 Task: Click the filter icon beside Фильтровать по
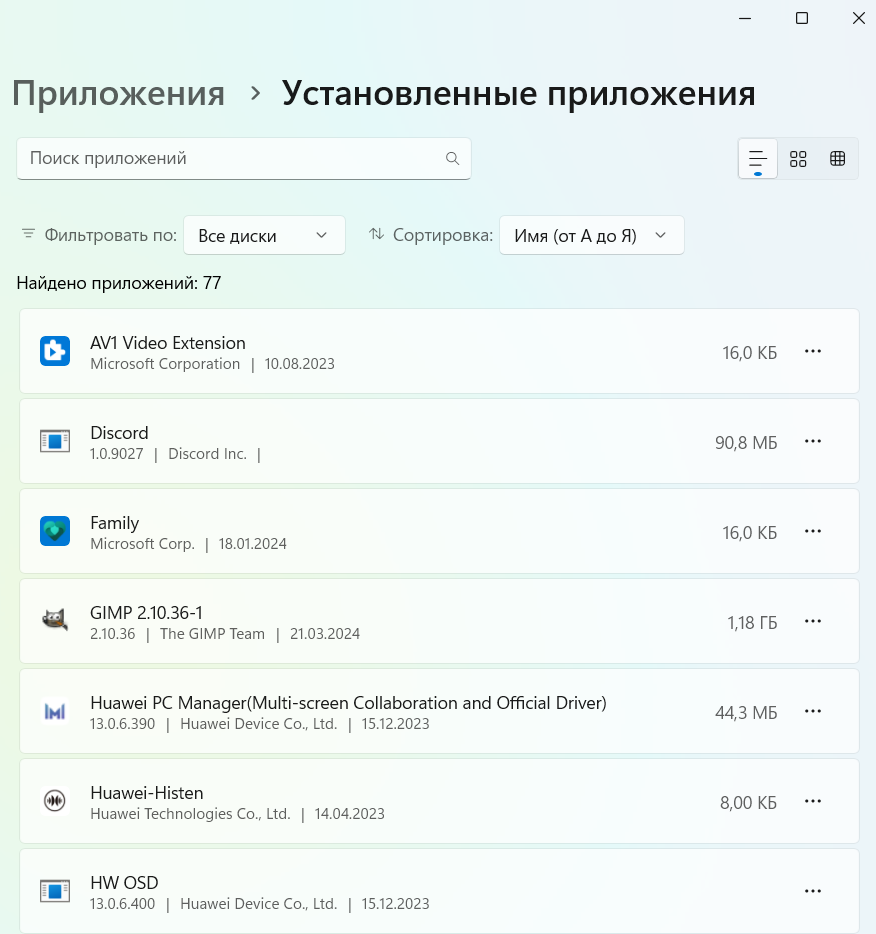(28, 234)
